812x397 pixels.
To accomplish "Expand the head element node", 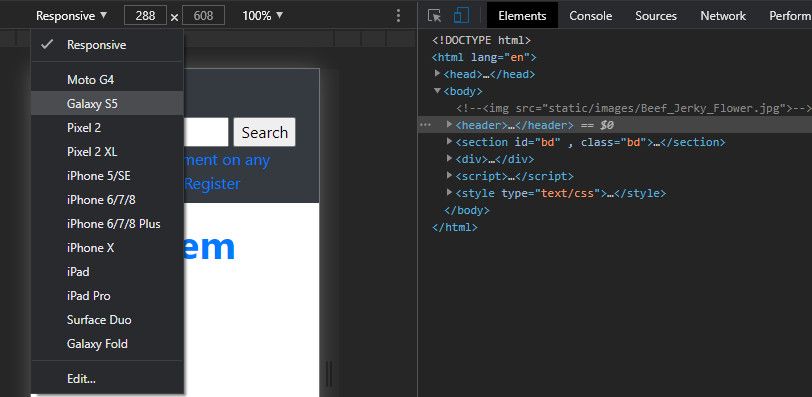I will (x=438, y=74).
